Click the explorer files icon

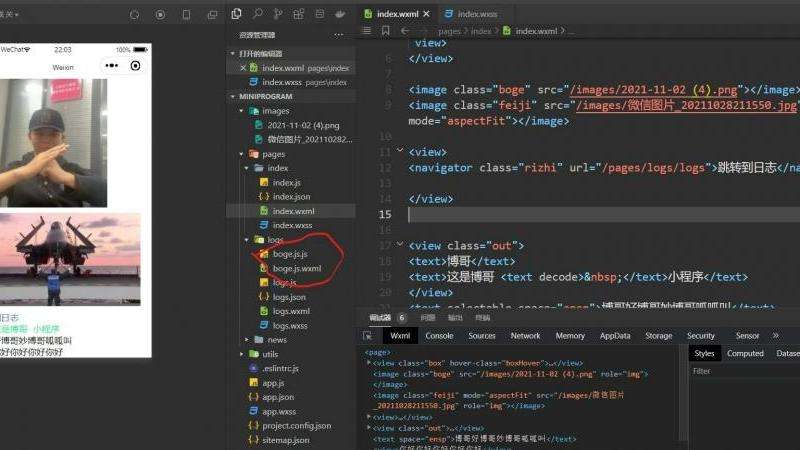236,14
